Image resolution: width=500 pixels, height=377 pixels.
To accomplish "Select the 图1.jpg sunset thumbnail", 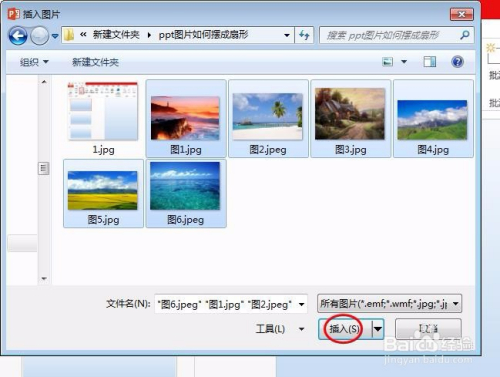I will tap(185, 118).
